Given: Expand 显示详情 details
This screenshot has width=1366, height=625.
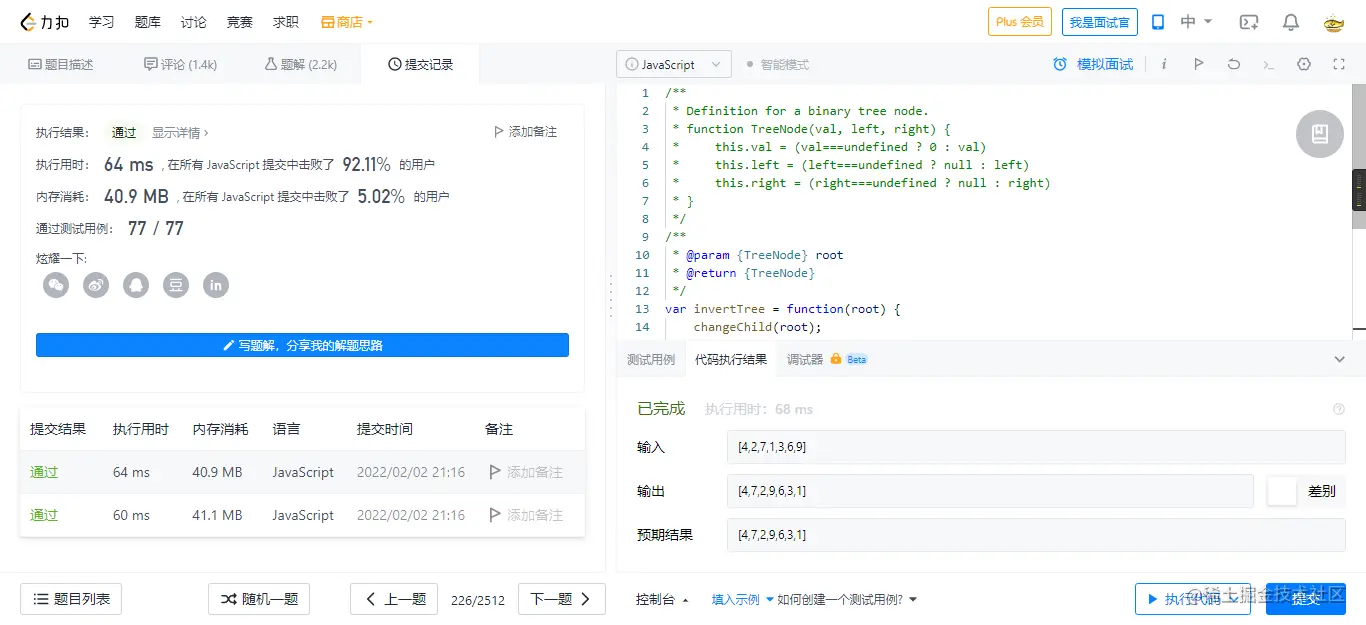Looking at the screenshot, I should tap(180, 132).
